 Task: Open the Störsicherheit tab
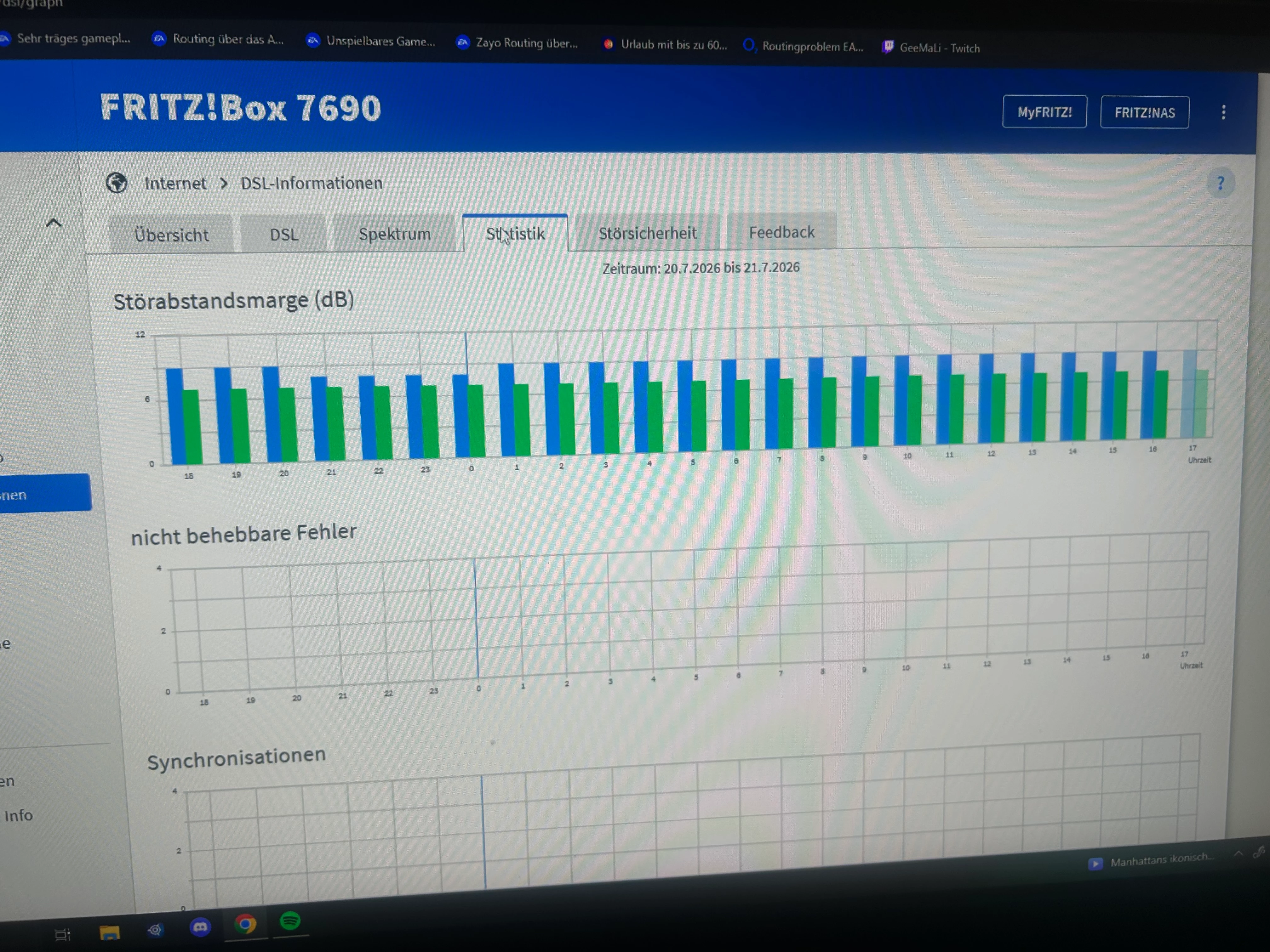647,232
